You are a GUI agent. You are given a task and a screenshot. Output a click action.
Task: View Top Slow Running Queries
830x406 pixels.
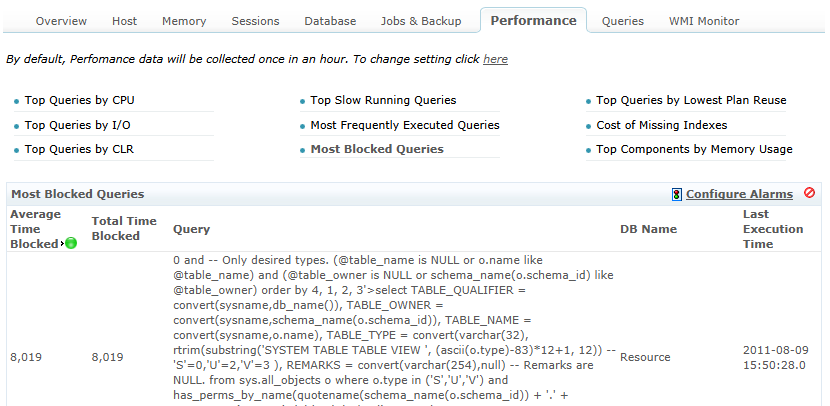(x=383, y=100)
